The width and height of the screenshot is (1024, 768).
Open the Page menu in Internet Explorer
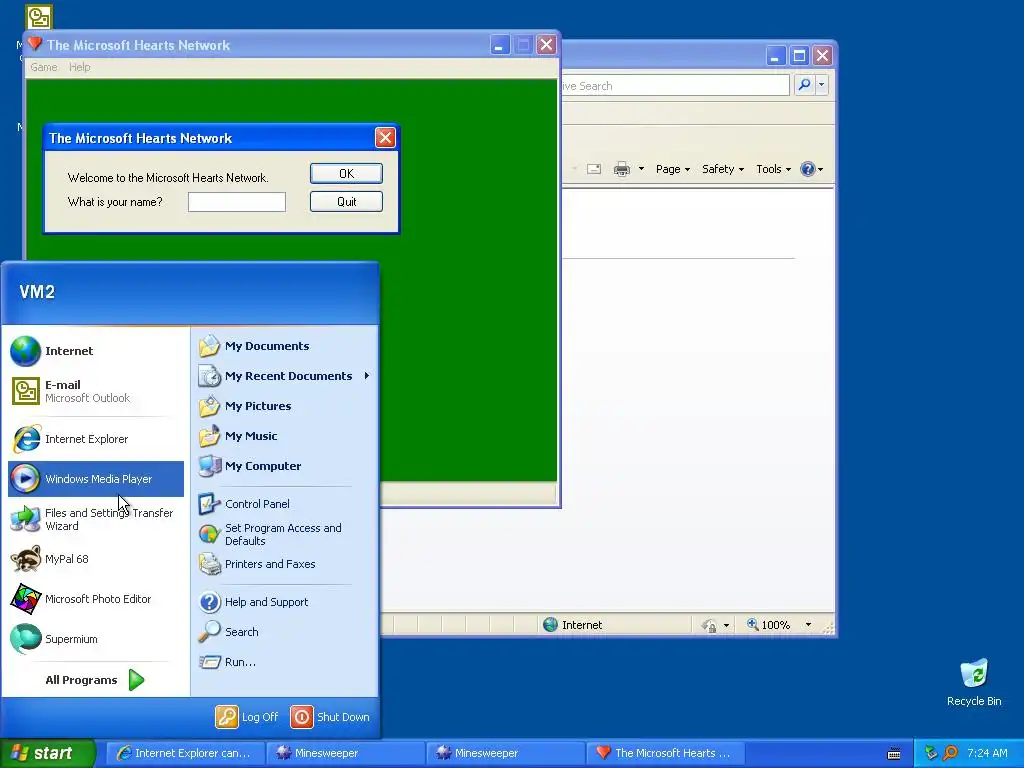pos(673,169)
